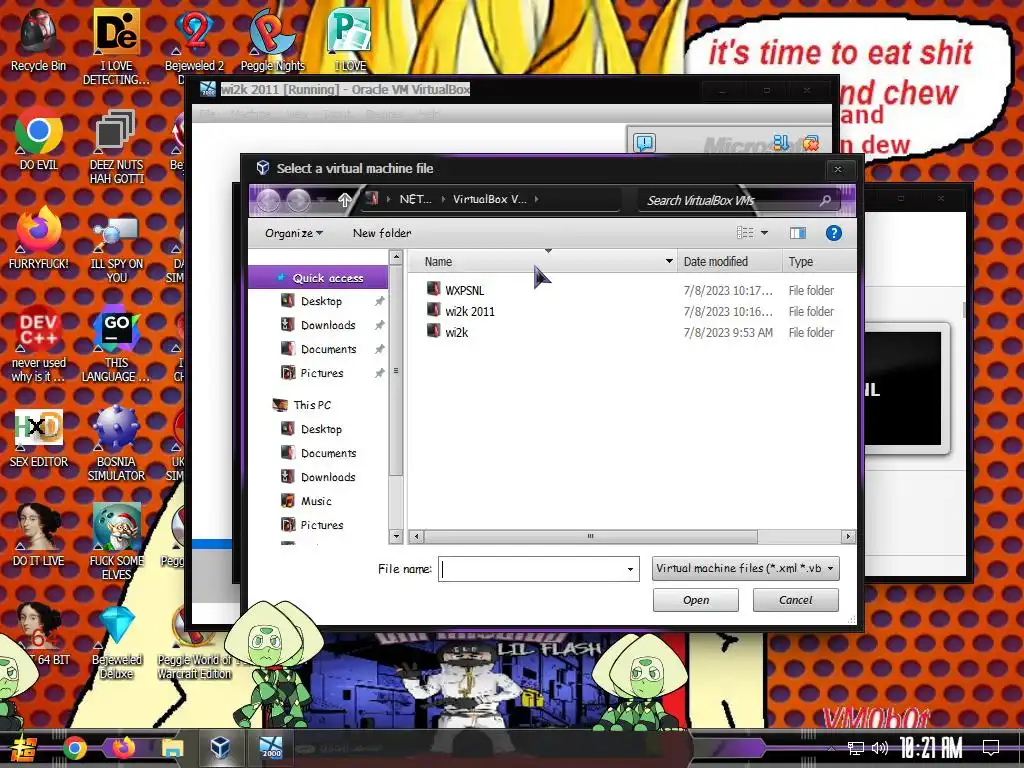Click the Search VirtualBox VMs field

tap(728, 200)
